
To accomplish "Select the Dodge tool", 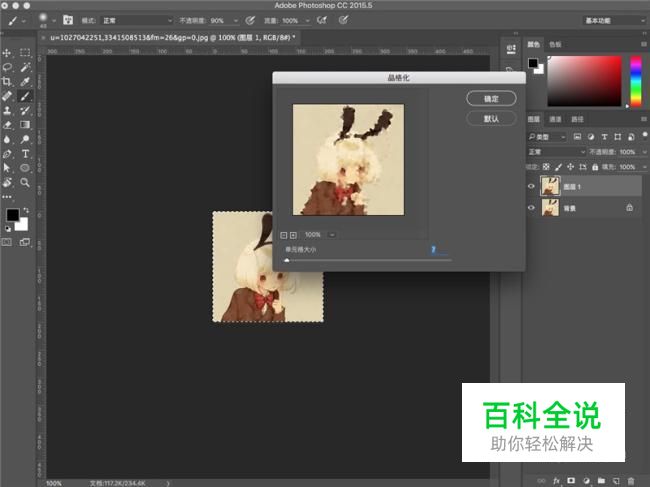I will (x=25, y=139).
